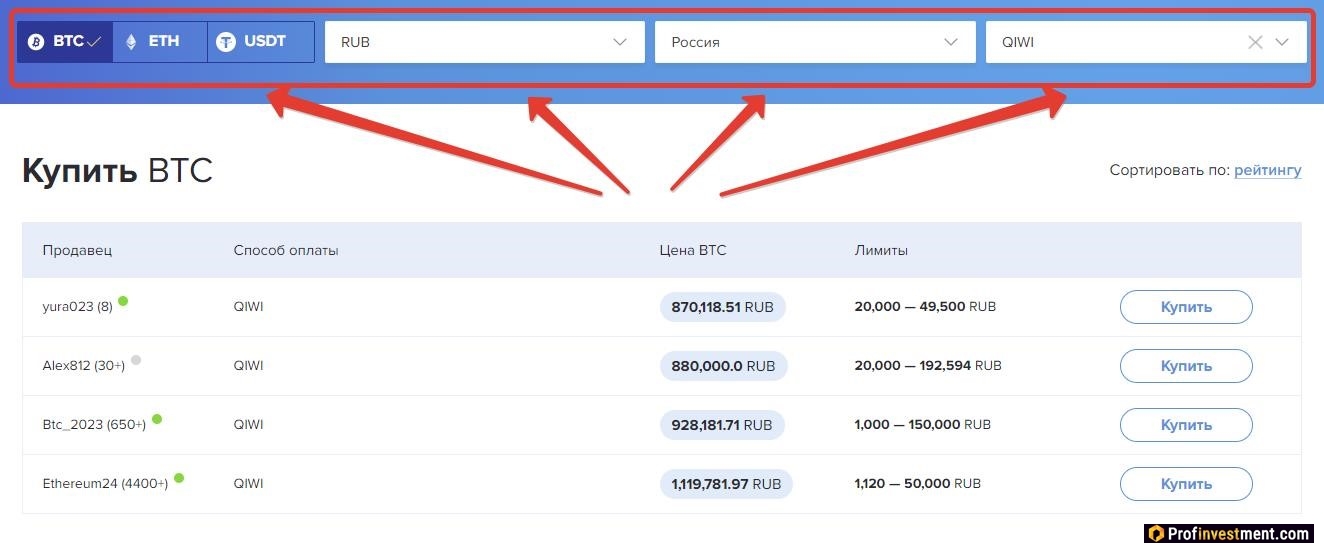This screenshot has width=1324, height=553.
Task: Sort offers by рейтингу link
Action: click(1268, 170)
